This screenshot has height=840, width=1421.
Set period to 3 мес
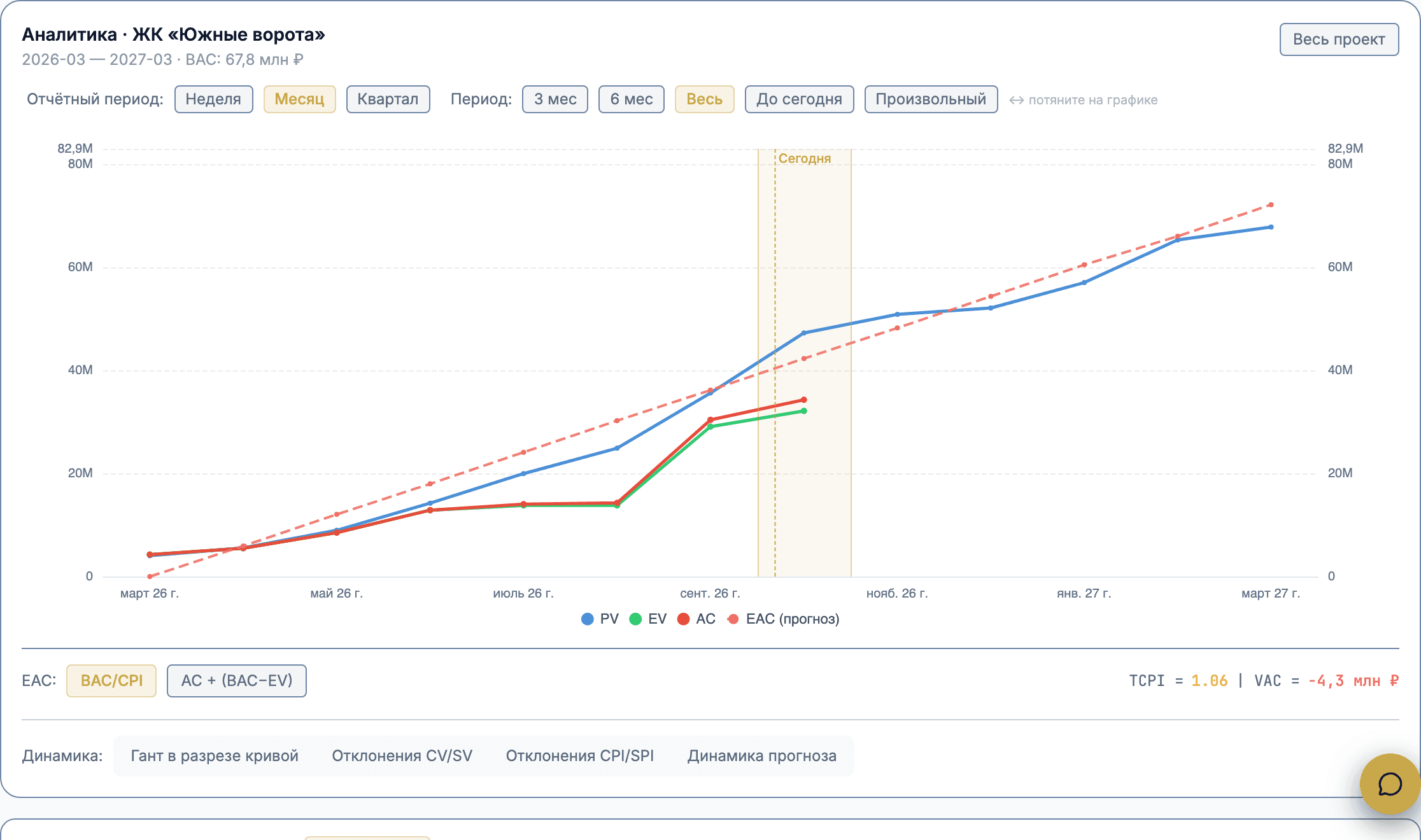(x=555, y=99)
